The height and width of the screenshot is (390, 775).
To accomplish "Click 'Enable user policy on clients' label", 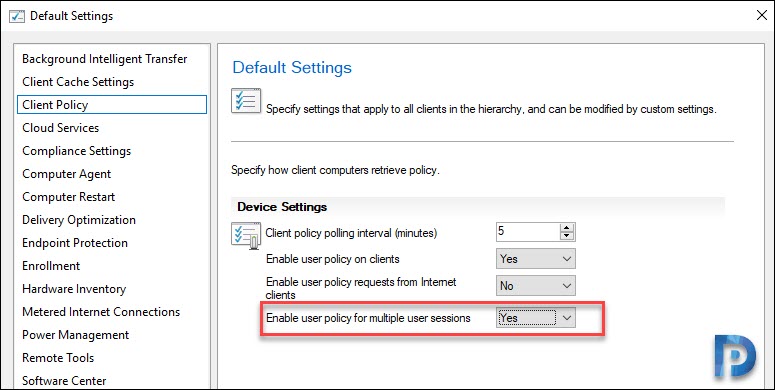I will tap(333, 259).
